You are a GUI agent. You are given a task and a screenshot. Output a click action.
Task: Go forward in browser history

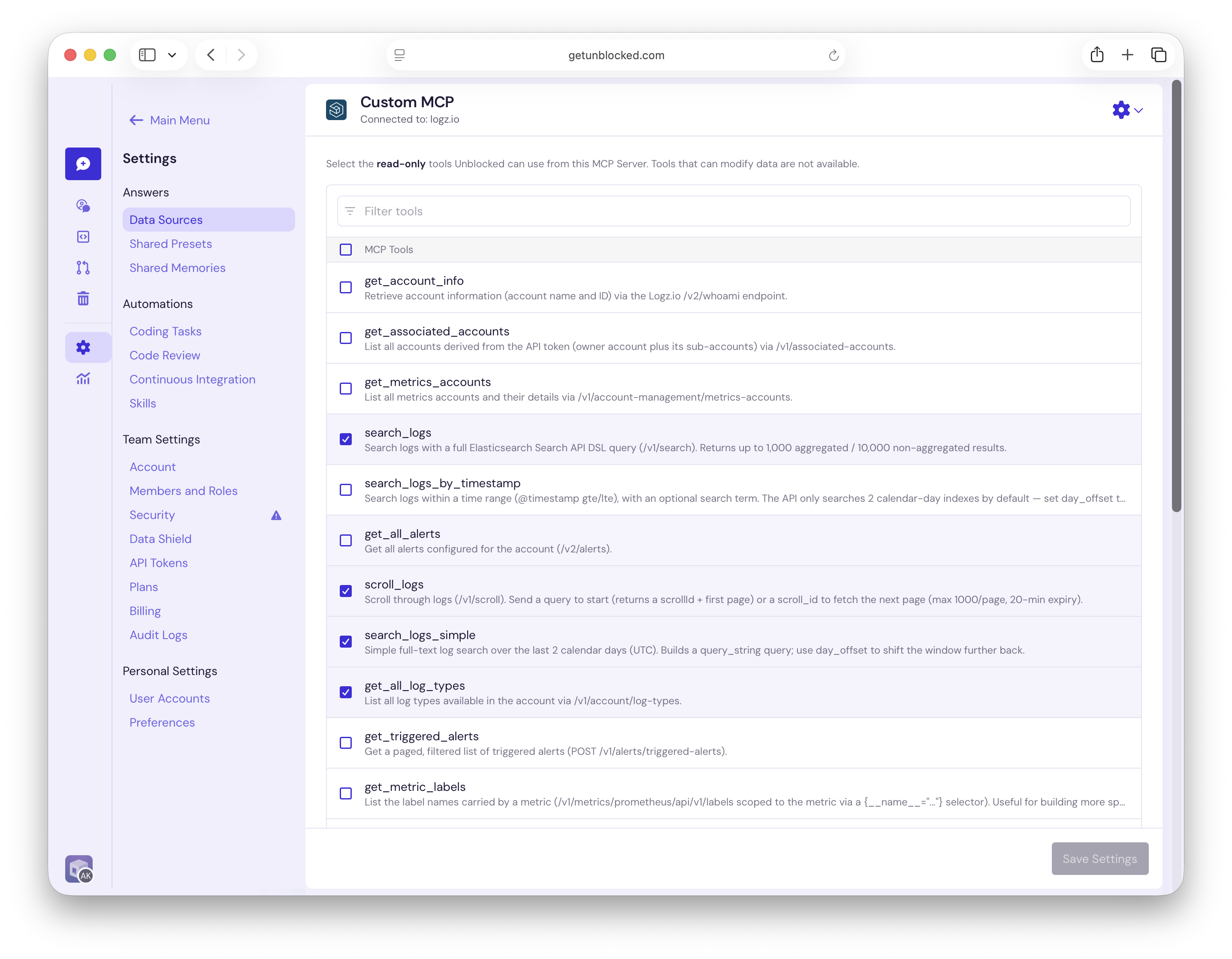coord(242,55)
